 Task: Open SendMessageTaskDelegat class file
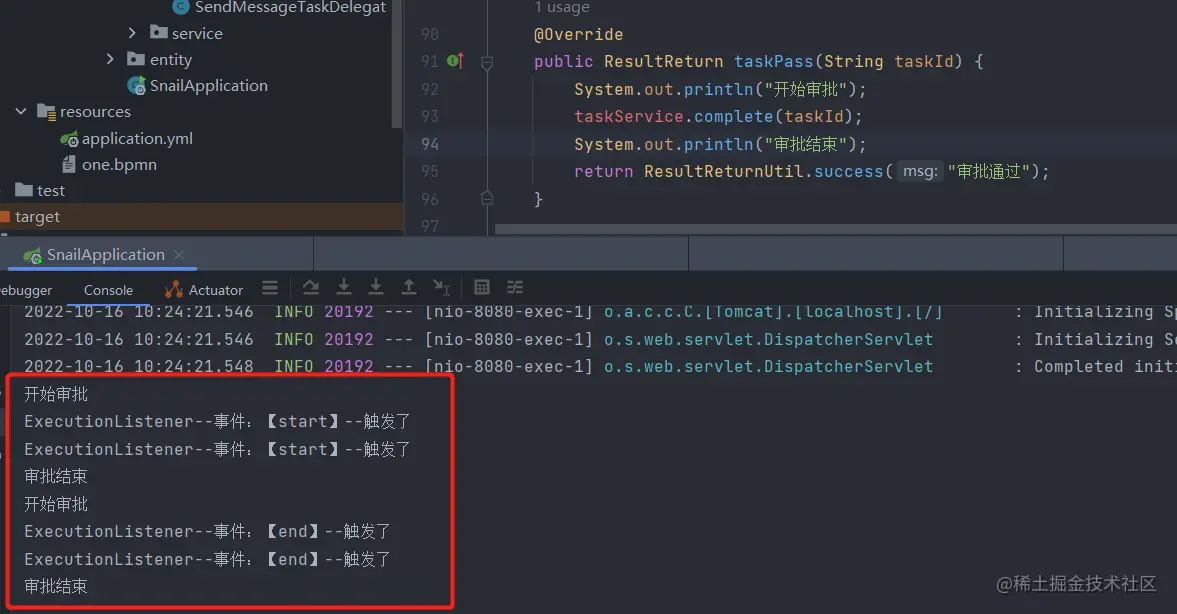pyautogui.click(x=290, y=8)
